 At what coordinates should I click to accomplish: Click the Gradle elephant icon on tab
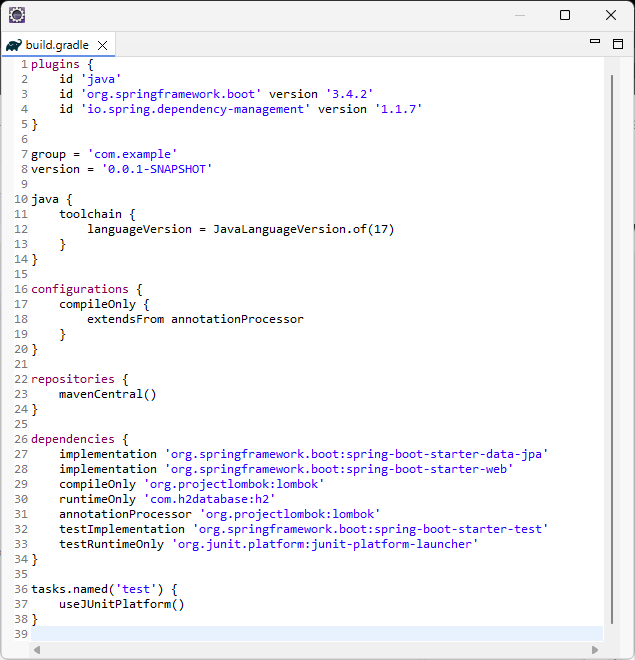point(14,45)
